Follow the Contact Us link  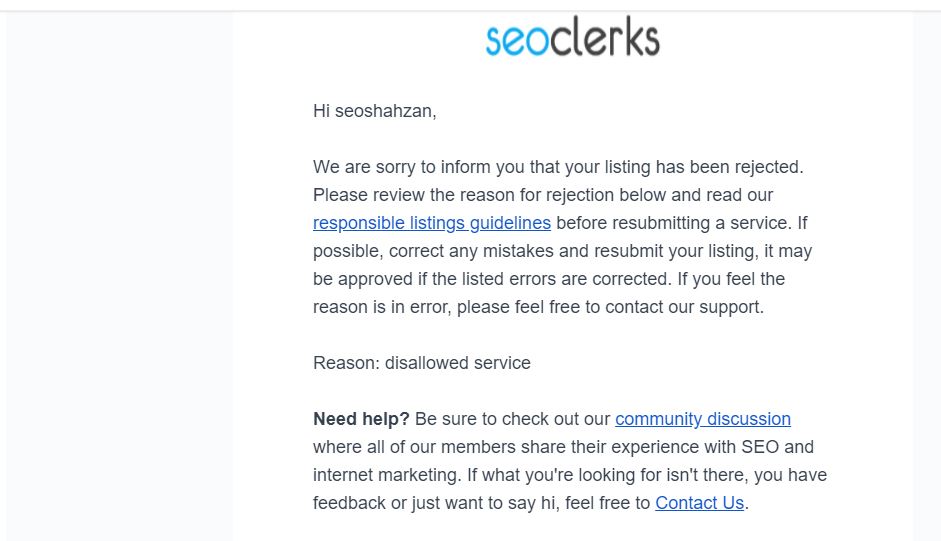click(699, 503)
